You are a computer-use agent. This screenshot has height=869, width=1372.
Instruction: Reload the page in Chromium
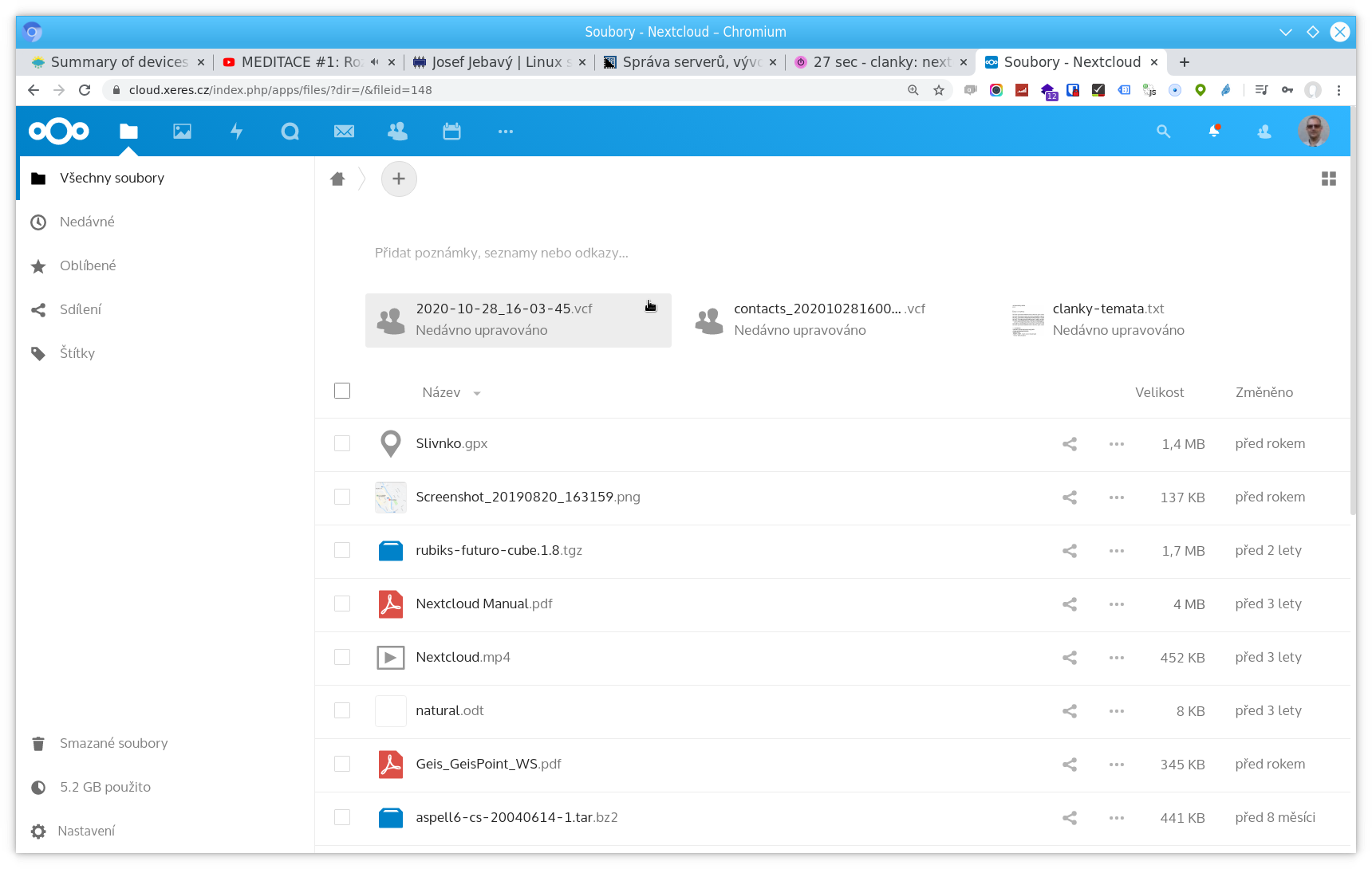tap(85, 90)
